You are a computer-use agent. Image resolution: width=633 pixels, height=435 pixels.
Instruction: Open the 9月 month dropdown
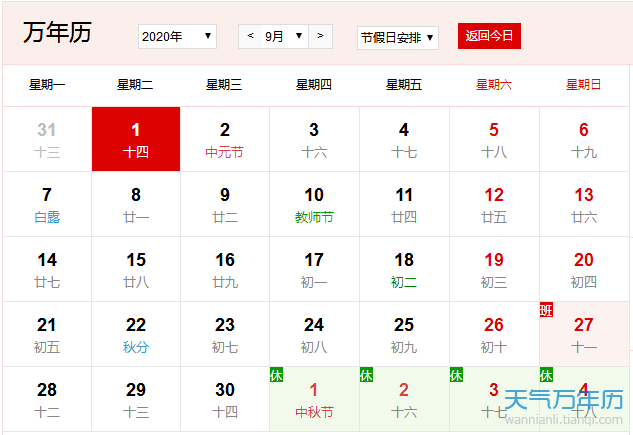[285, 37]
